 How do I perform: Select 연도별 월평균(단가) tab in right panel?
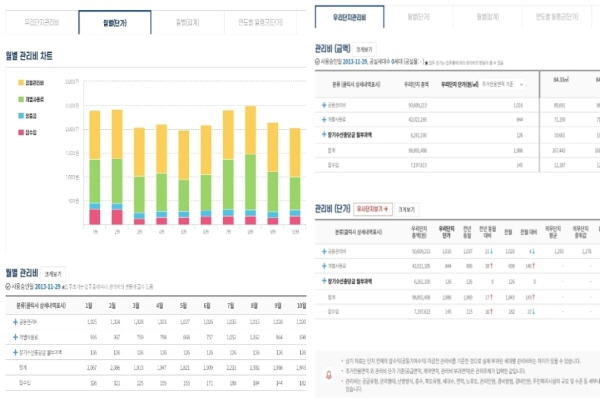[557, 17]
